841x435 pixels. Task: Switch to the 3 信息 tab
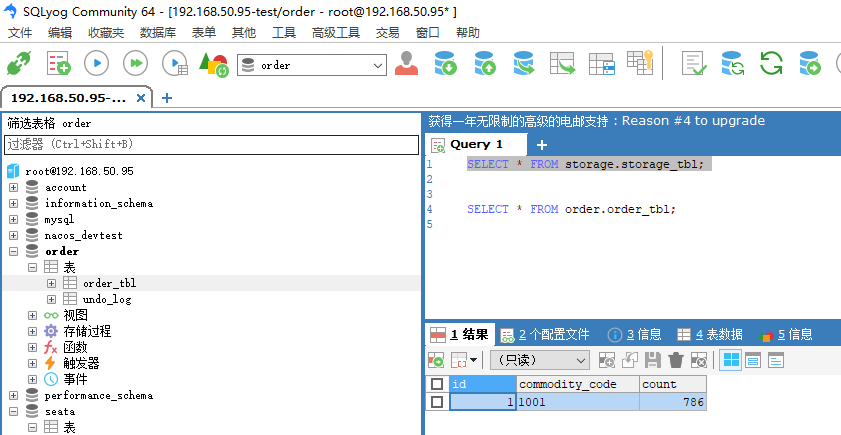coord(635,335)
